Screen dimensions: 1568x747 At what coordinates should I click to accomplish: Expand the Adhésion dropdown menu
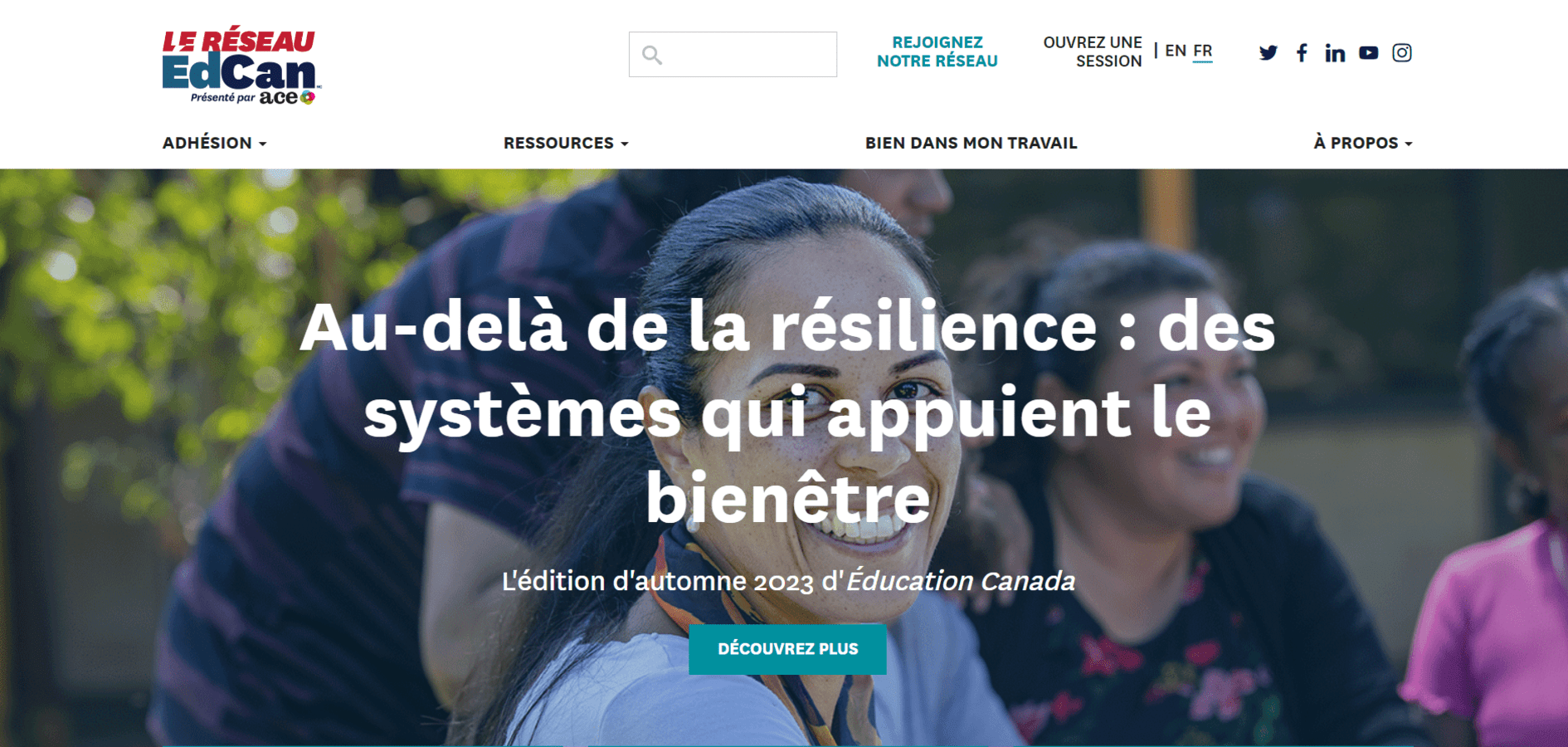215,143
